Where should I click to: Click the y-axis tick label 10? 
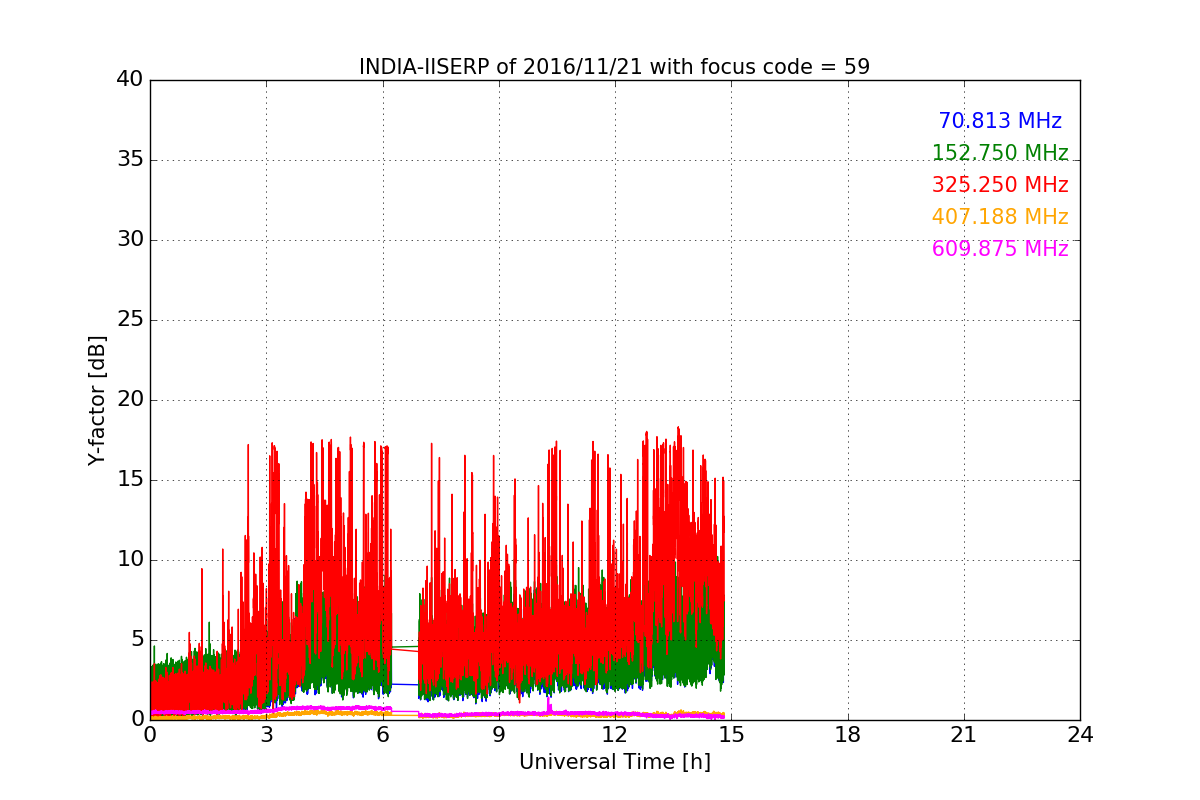pos(130,560)
